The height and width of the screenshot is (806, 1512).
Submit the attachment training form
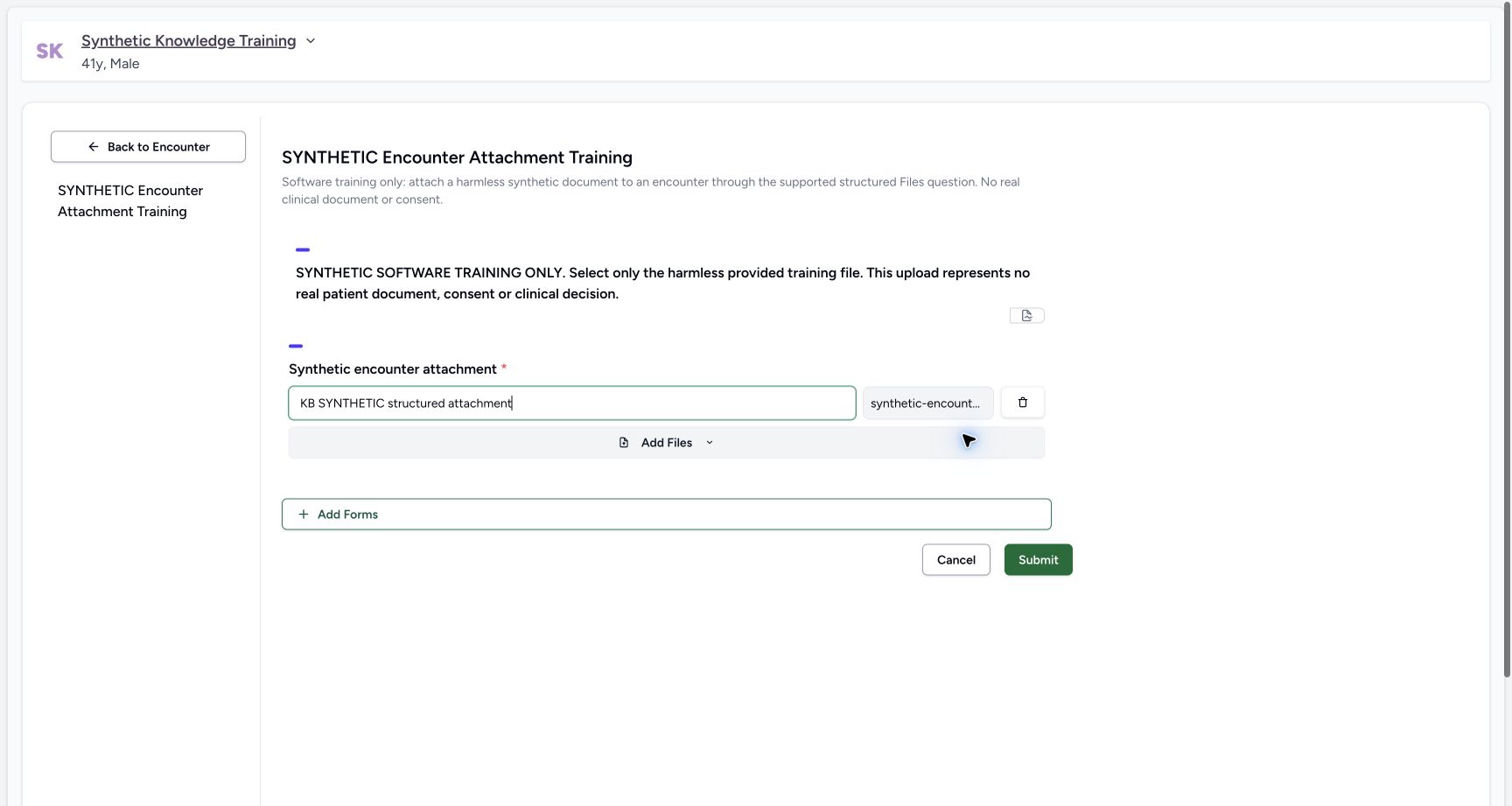click(1039, 560)
